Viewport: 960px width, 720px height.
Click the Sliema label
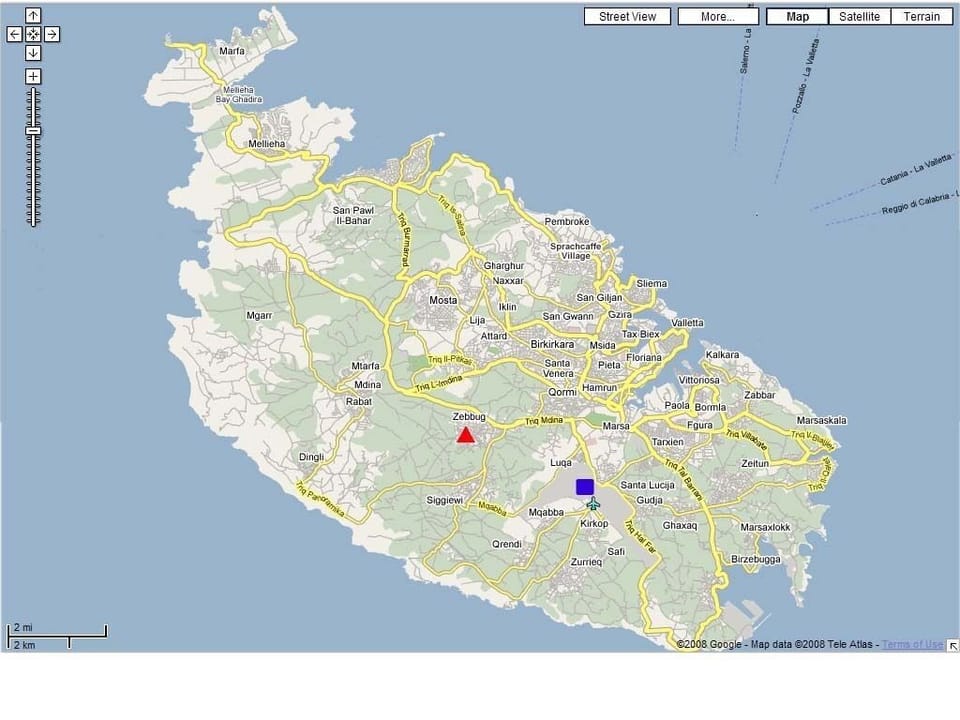coord(651,283)
